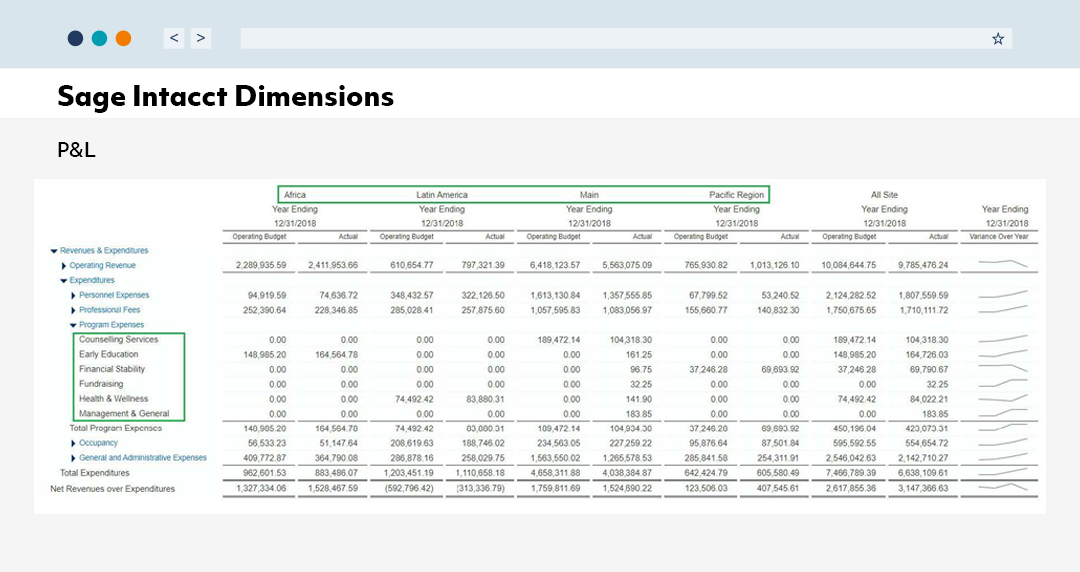The image size is (1080, 572).
Task: Select the Early Education row label
Action: 108,354
